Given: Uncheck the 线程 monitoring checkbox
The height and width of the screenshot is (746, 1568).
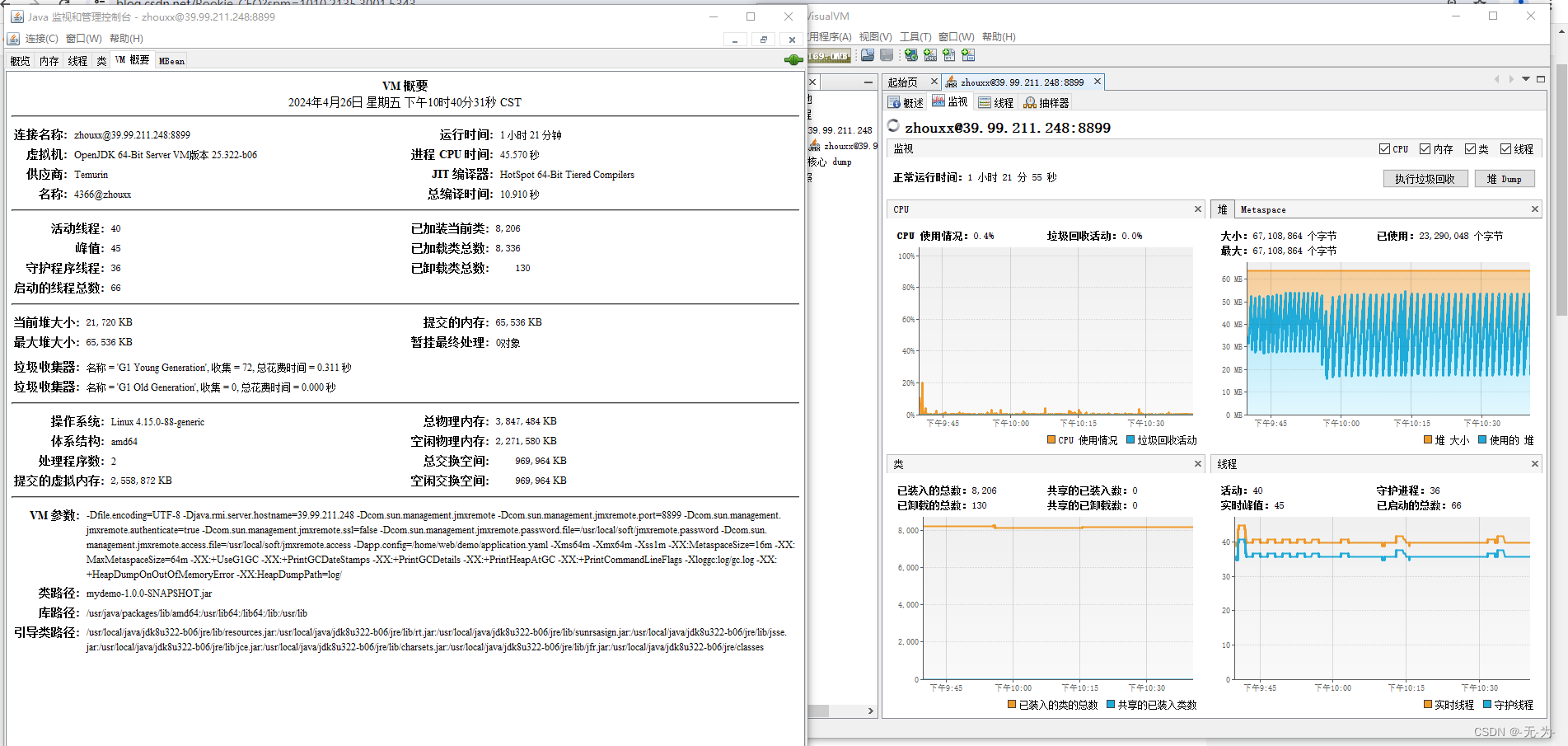Looking at the screenshot, I should click(x=1505, y=148).
